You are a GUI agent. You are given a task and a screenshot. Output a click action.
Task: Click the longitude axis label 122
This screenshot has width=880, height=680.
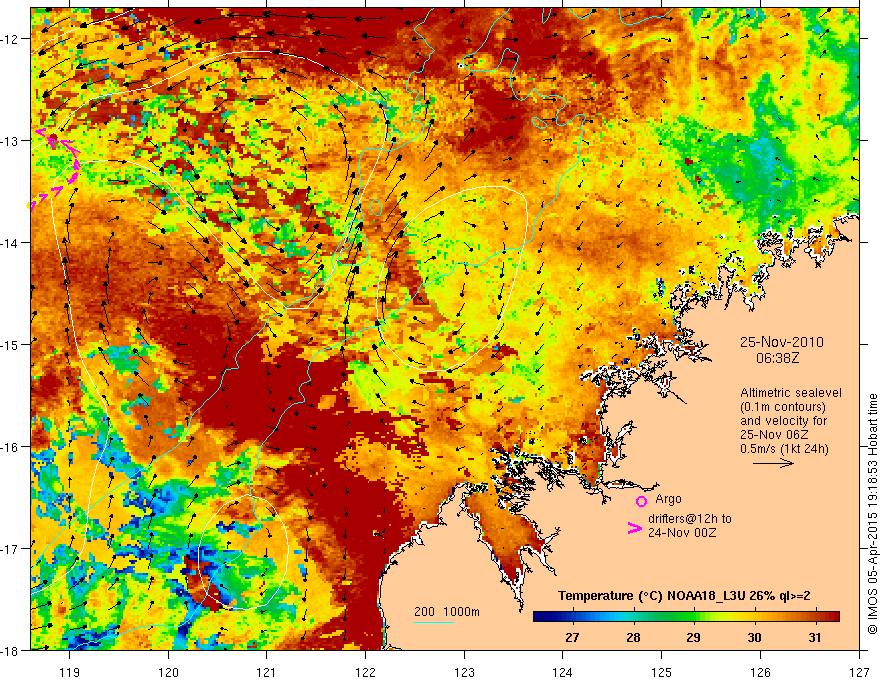point(365,672)
